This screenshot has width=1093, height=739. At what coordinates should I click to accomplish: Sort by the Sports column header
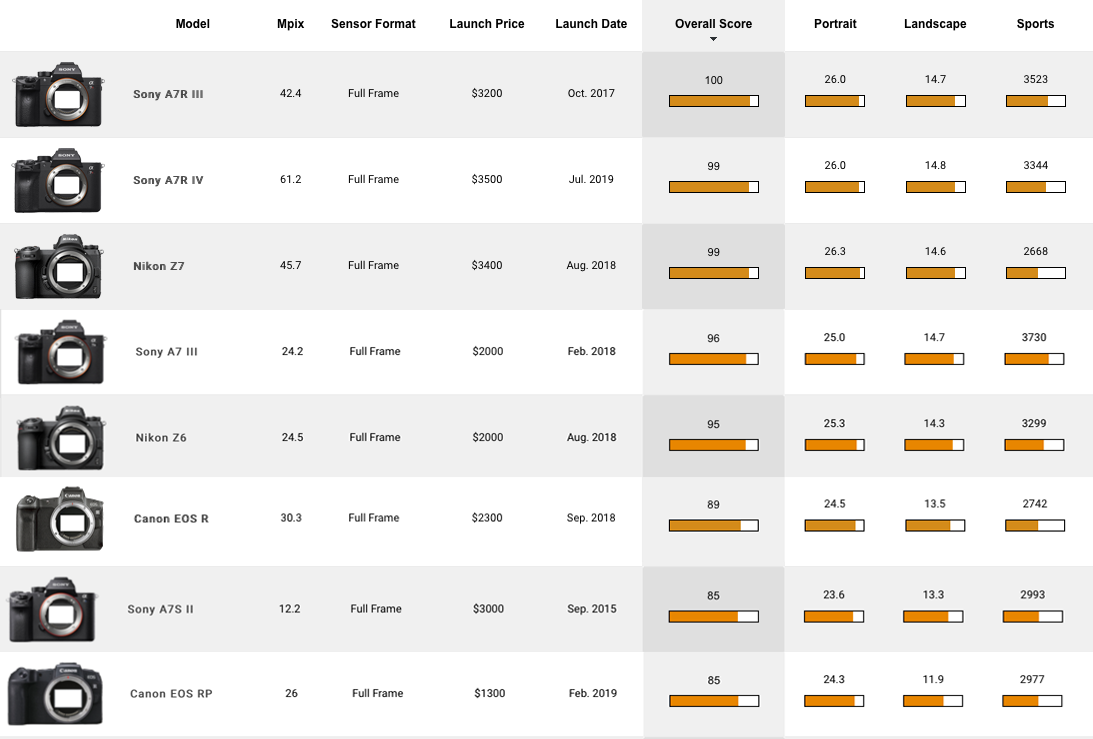pos(1035,24)
